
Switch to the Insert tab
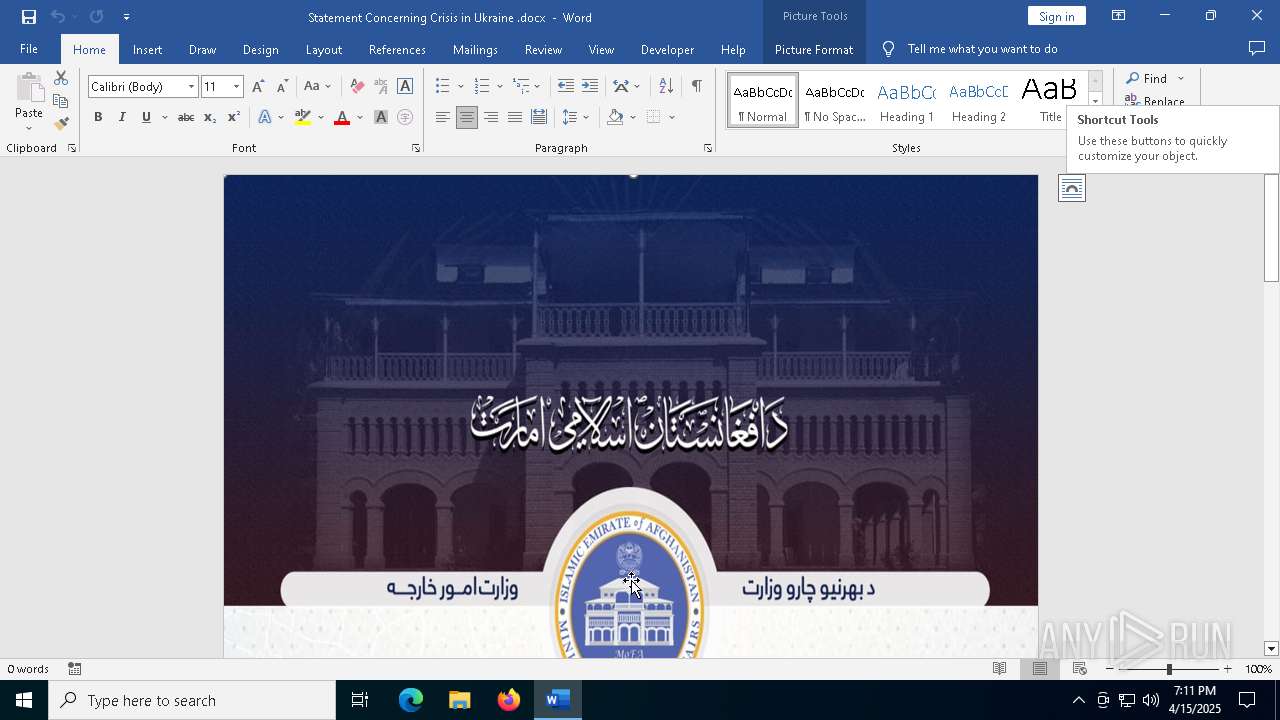pos(147,49)
